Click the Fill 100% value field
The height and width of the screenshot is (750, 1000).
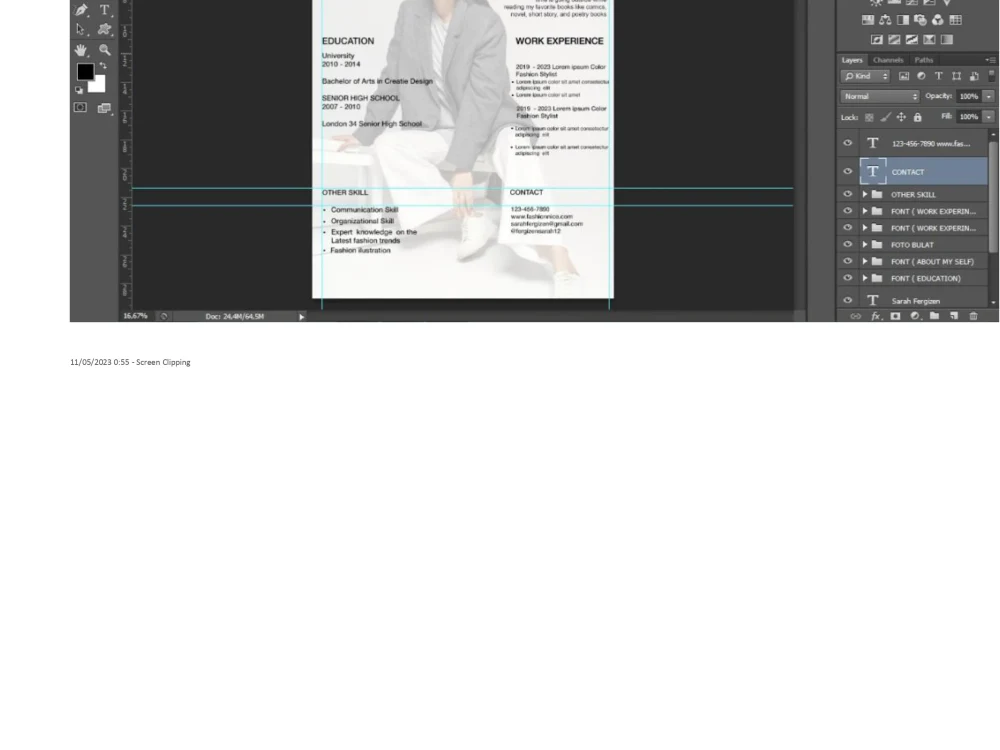[969, 117]
